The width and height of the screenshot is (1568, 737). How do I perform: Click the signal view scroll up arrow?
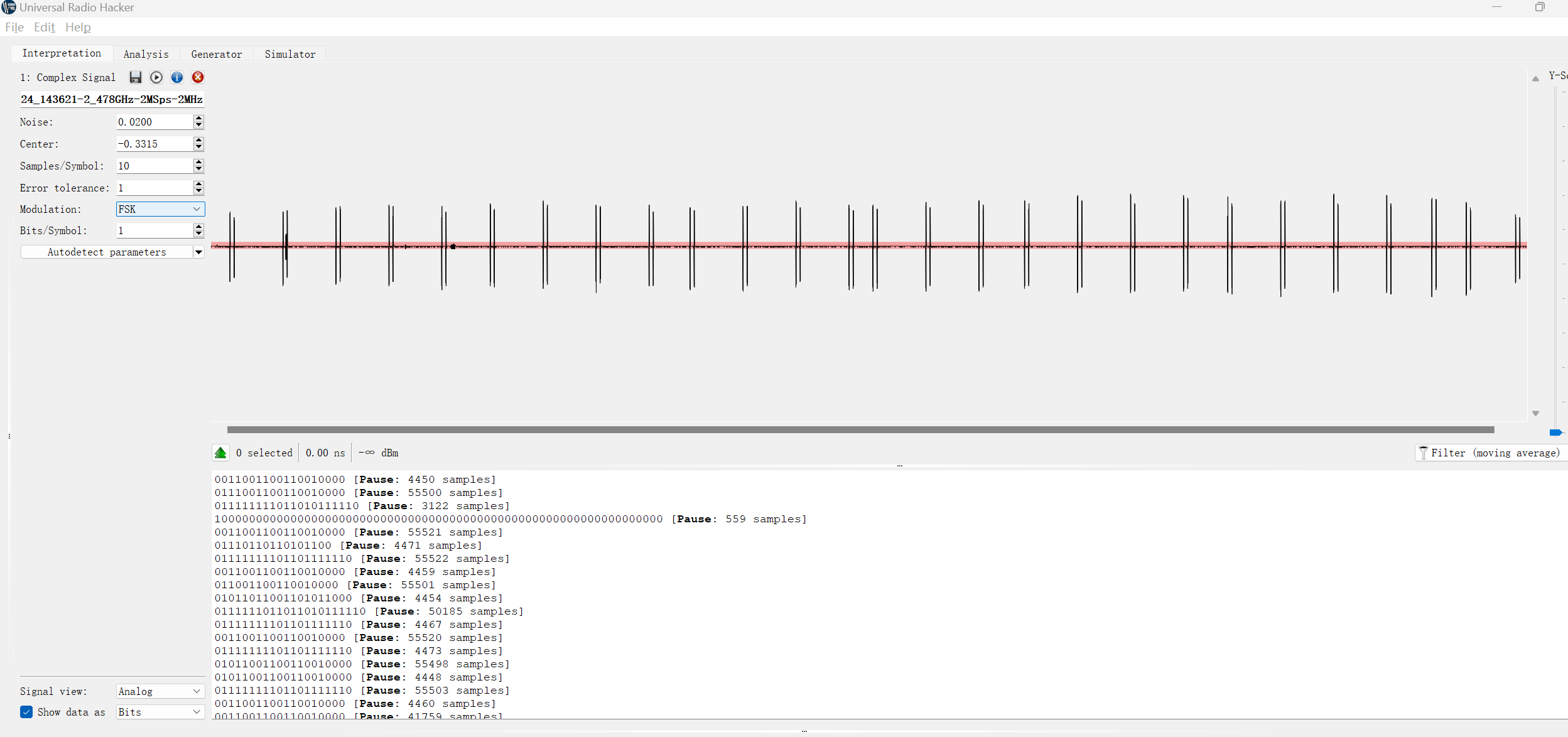[x=1535, y=78]
